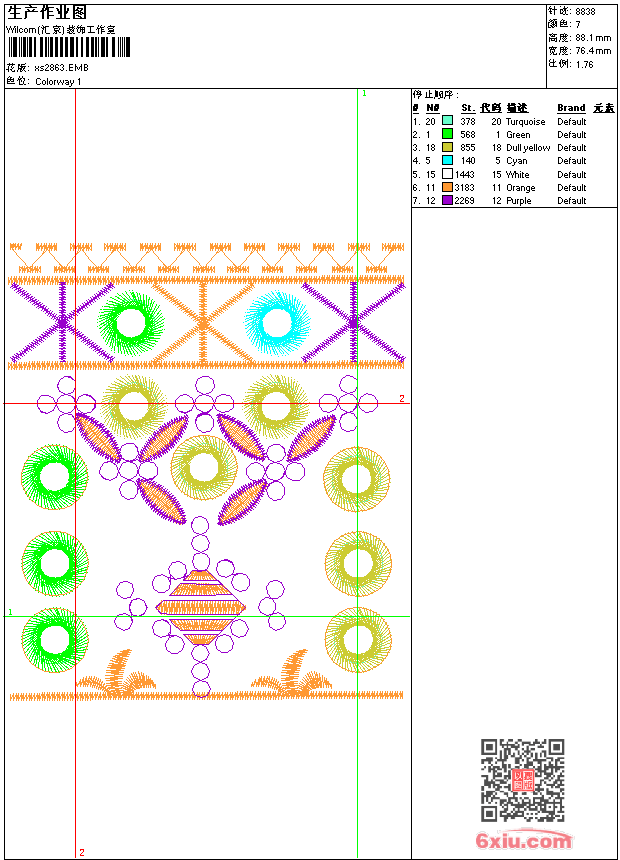Image resolution: width=620 pixels, height=860 pixels.
Task: Click stitch count 1443 in White row
Action: (465, 174)
